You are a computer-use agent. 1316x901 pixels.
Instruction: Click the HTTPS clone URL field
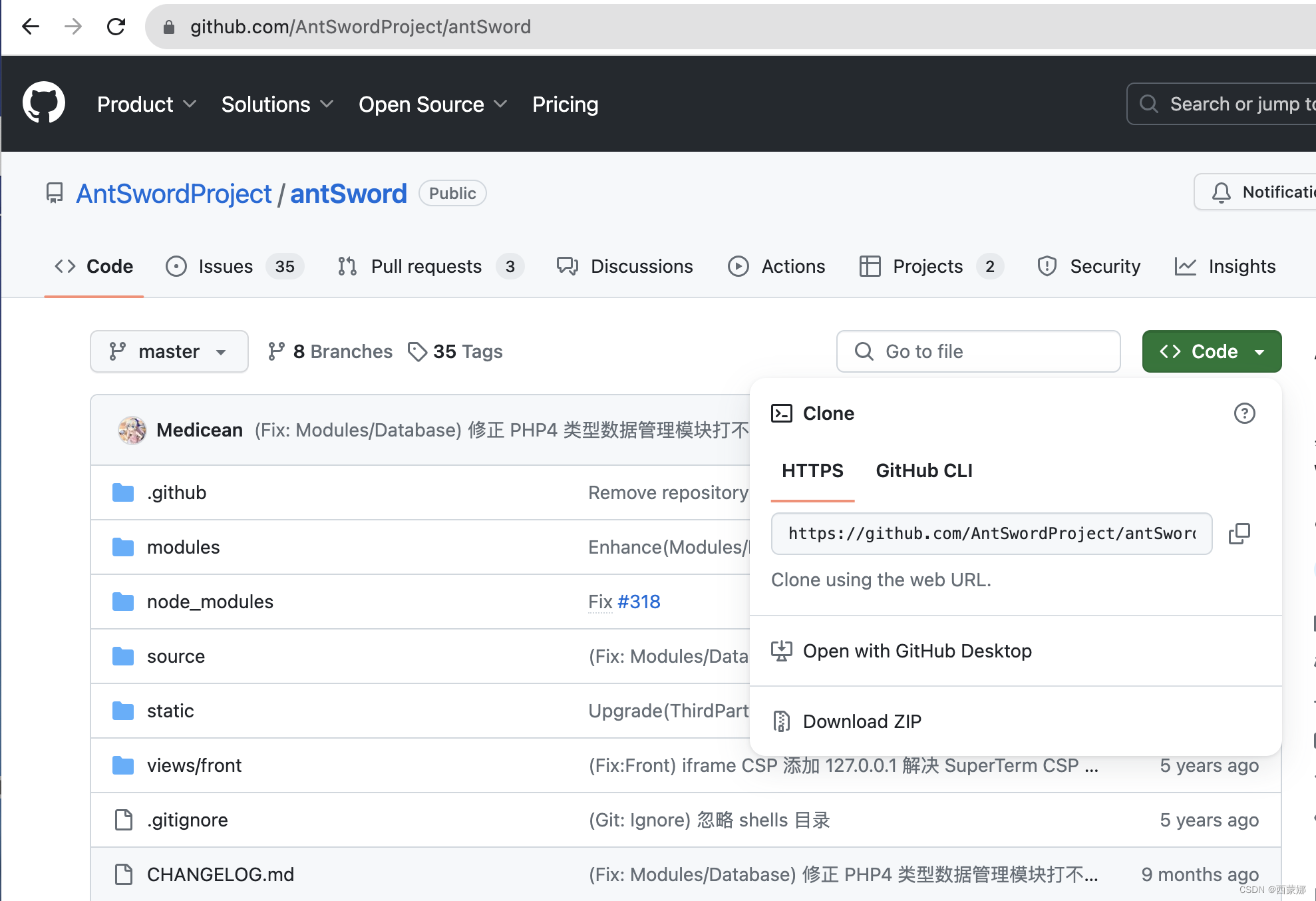(x=991, y=533)
